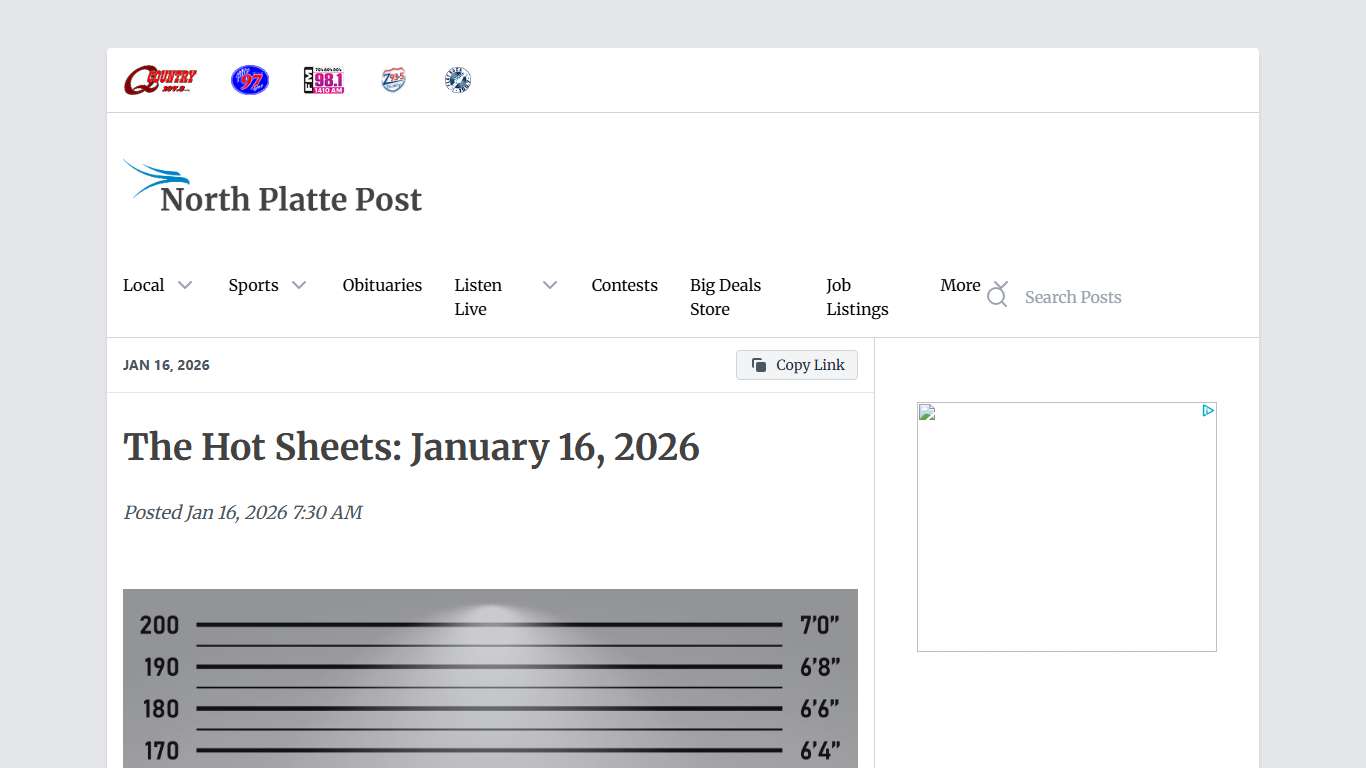Image resolution: width=1366 pixels, height=768 pixels.
Task: Click the rightmost circular station badge logo
Action: [x=458, y=80]
